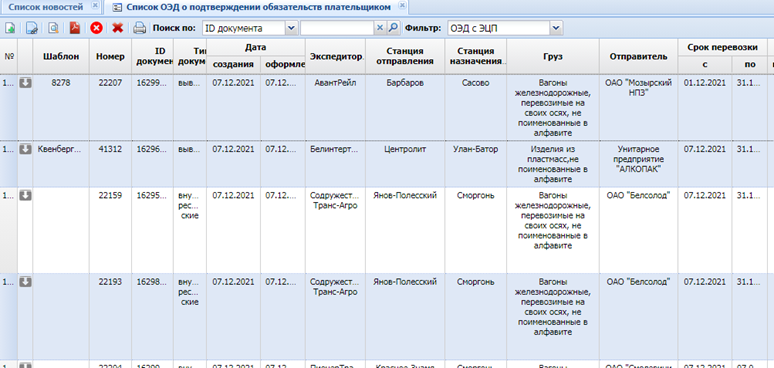
Task: Click the red circle cancel icon
Action: (x=96, y=28)
